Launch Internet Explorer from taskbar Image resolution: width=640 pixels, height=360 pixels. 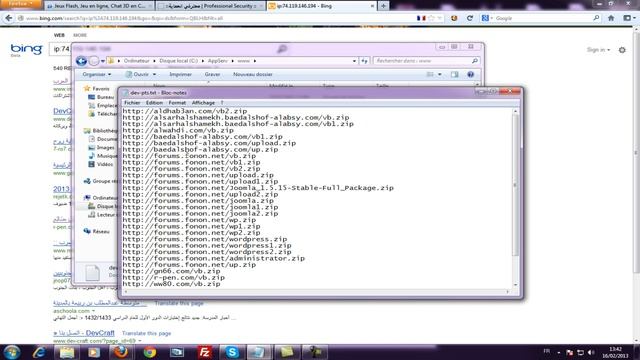[x=39, y=352]
